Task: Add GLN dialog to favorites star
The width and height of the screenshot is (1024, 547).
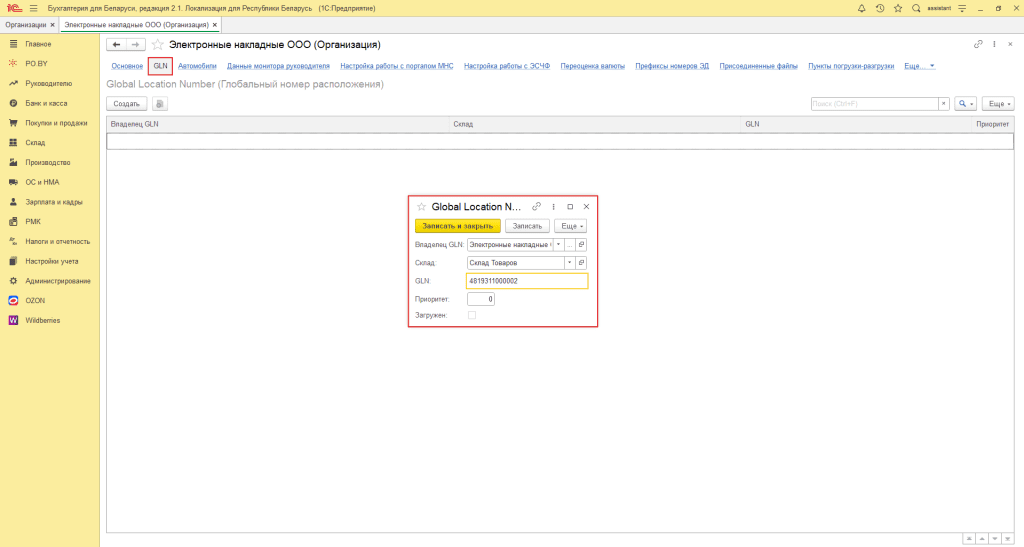Action: tap(421, 206)
